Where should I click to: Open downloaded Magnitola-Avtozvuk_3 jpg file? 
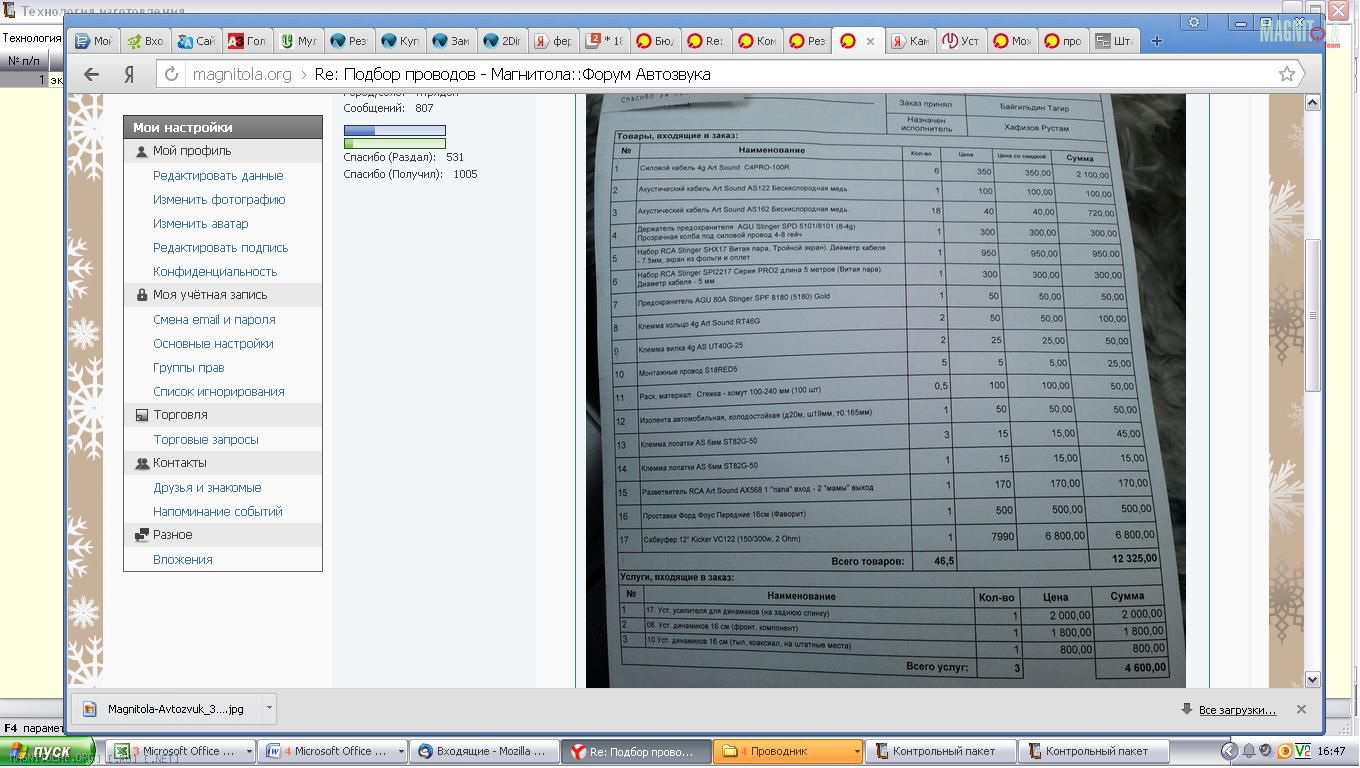pos(165,709)
